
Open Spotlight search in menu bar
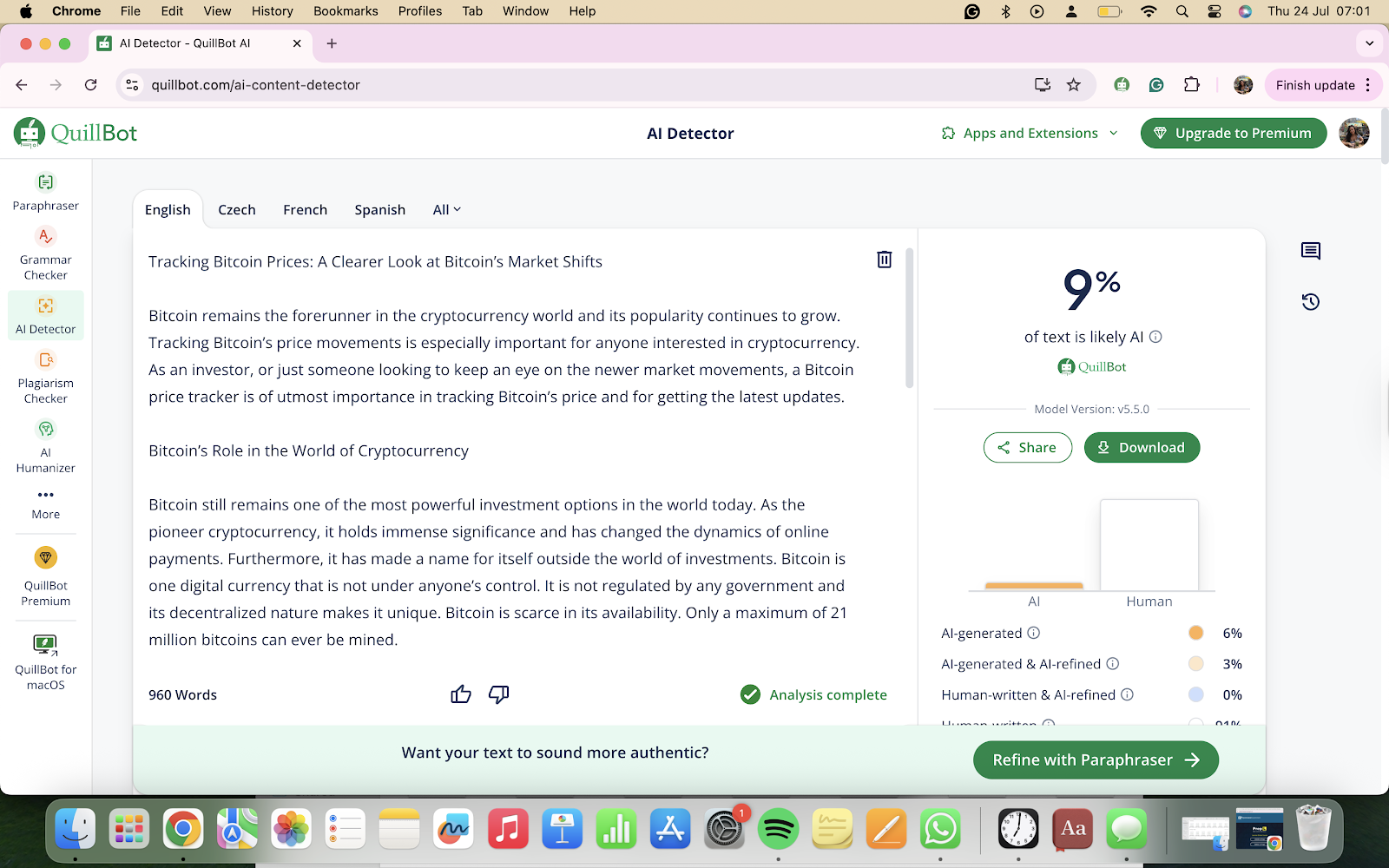click(1182, 11)
